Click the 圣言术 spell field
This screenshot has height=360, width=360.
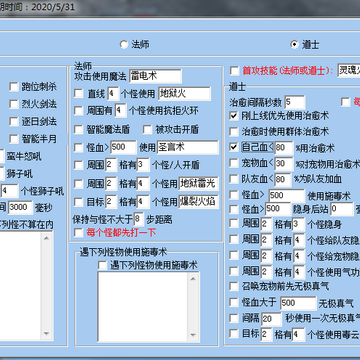coord(188,147)
